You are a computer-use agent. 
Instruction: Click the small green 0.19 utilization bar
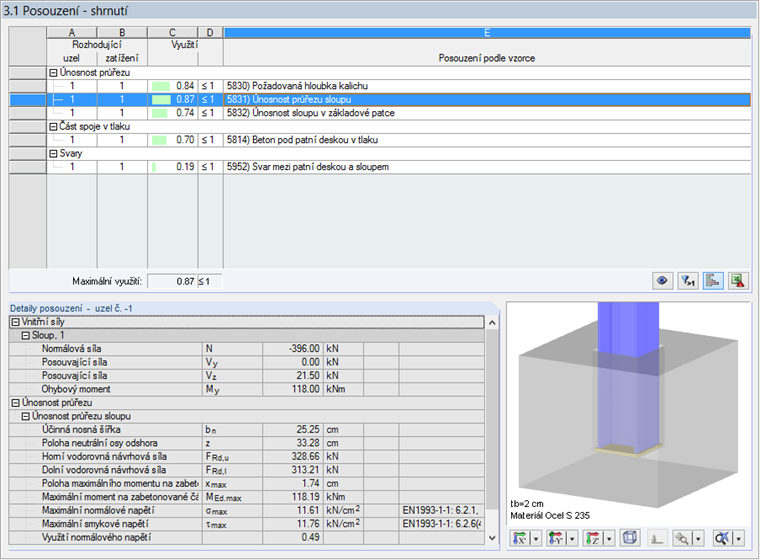point(154,167)
